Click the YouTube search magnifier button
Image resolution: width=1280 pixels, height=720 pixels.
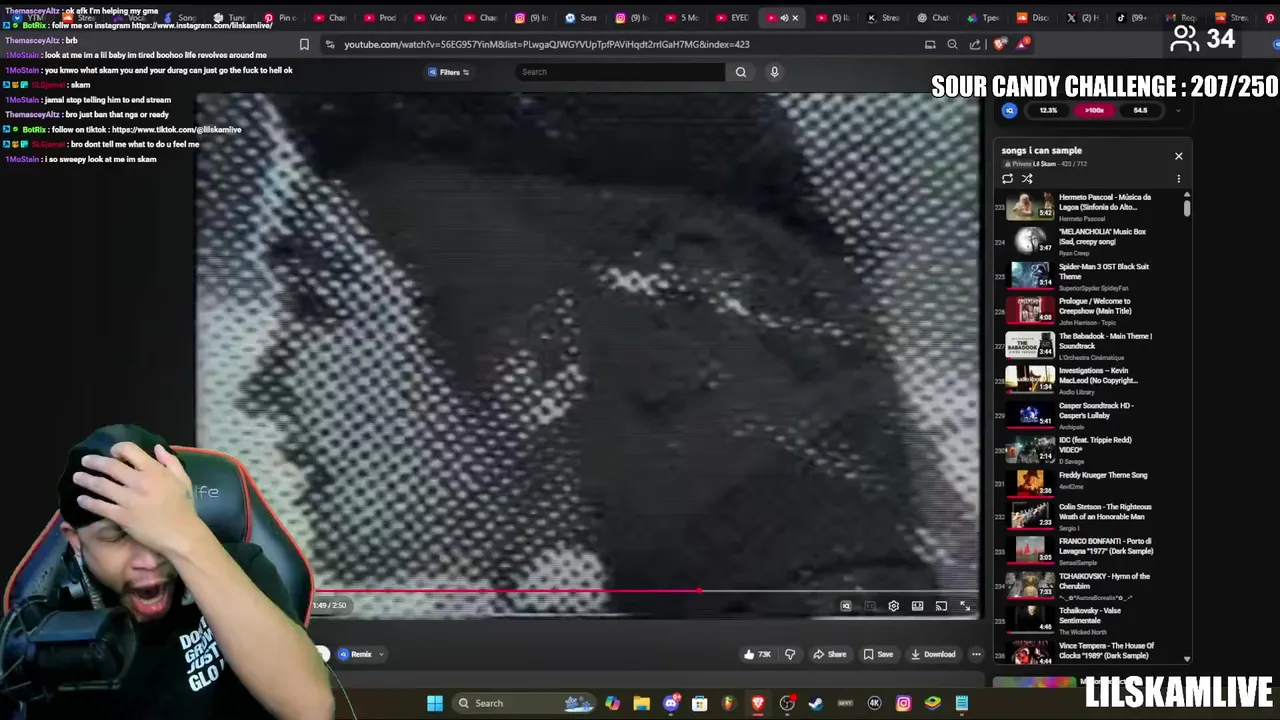741,72
